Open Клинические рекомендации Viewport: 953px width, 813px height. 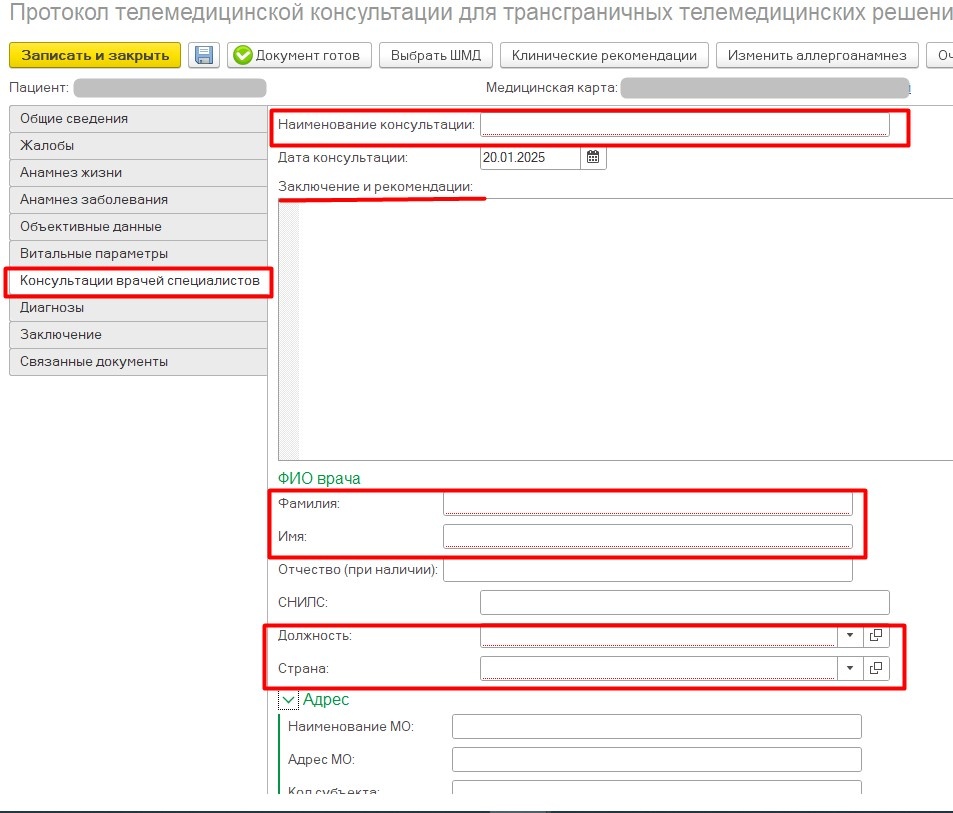604,55
